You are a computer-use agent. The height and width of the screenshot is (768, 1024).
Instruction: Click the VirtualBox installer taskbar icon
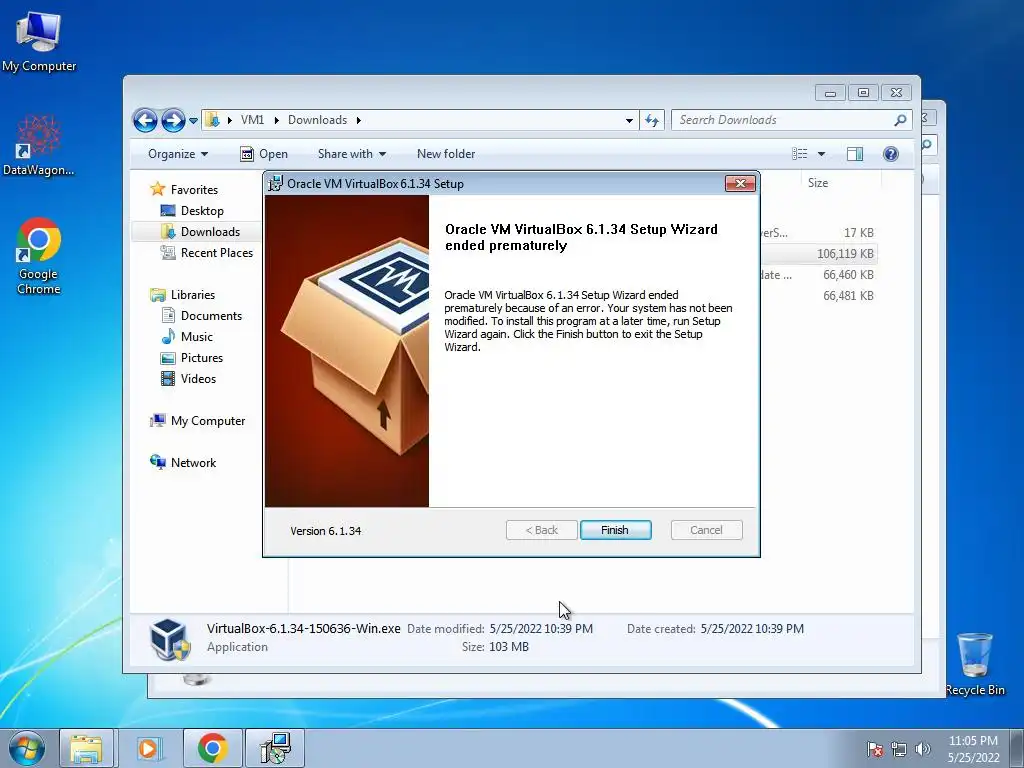[x=275, y=748]
